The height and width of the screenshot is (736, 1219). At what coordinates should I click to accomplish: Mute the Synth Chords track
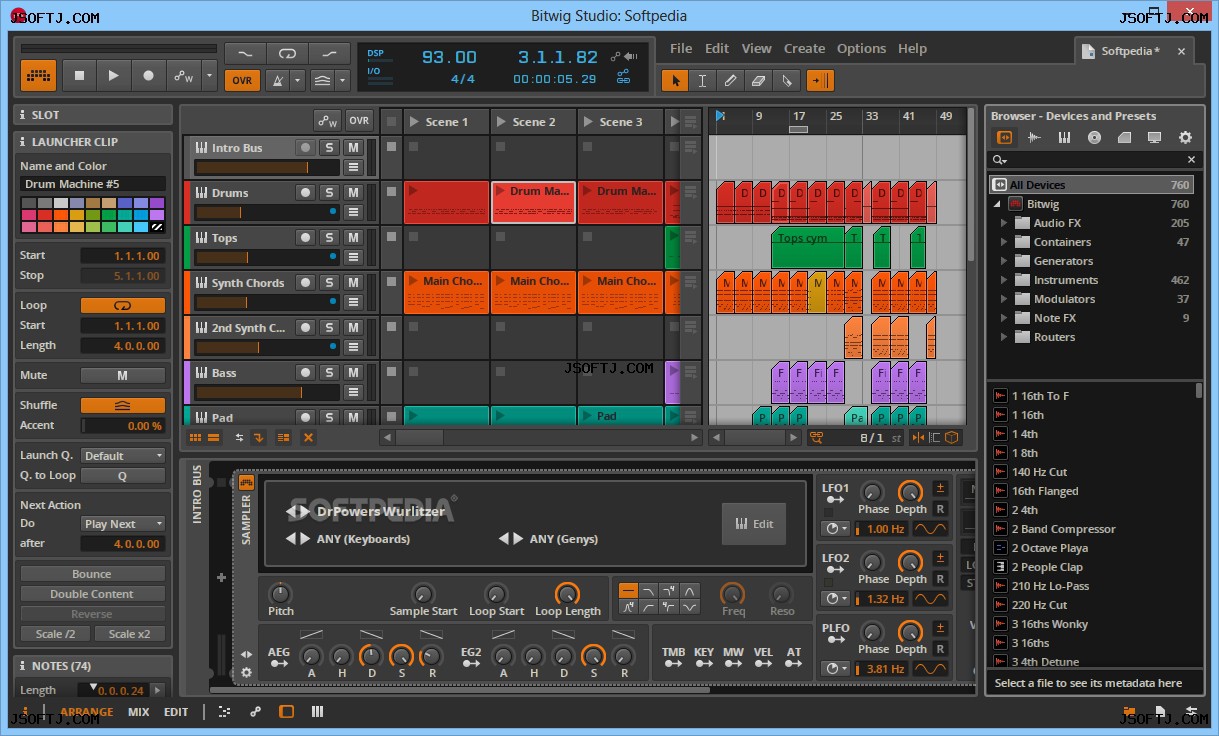[353, 282]
